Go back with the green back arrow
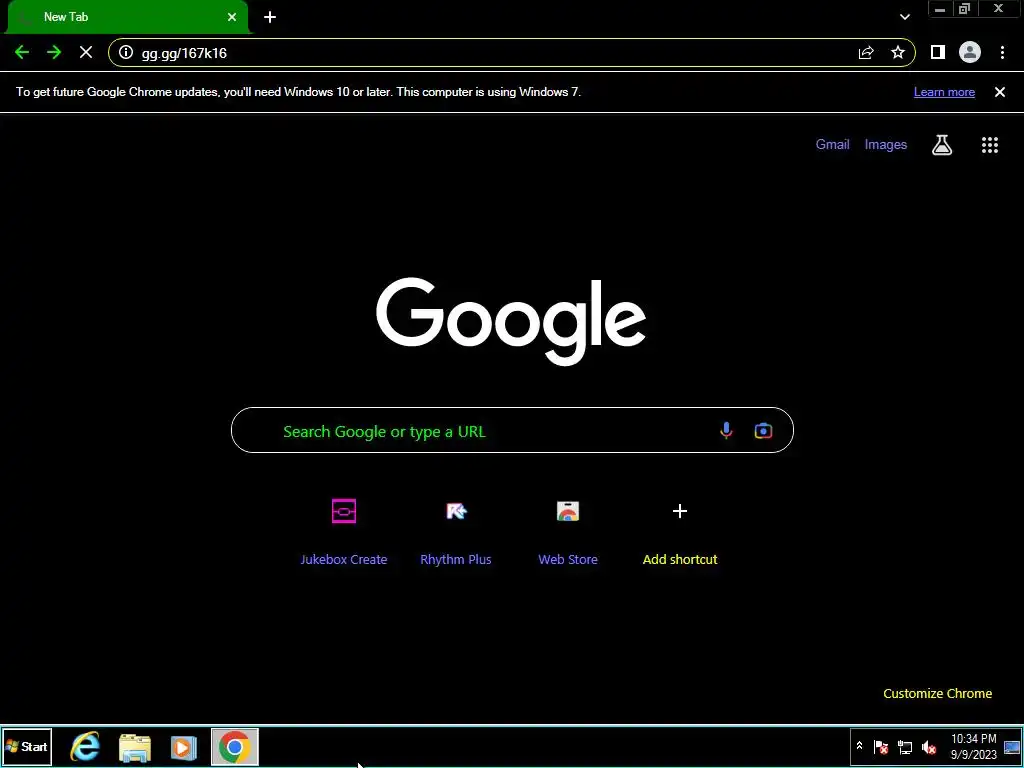This screenshot has width=1024, height=768. 22,53
